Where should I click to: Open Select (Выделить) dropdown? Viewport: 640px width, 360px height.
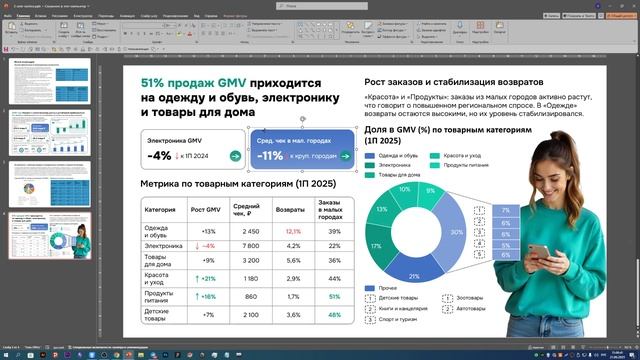427,37
